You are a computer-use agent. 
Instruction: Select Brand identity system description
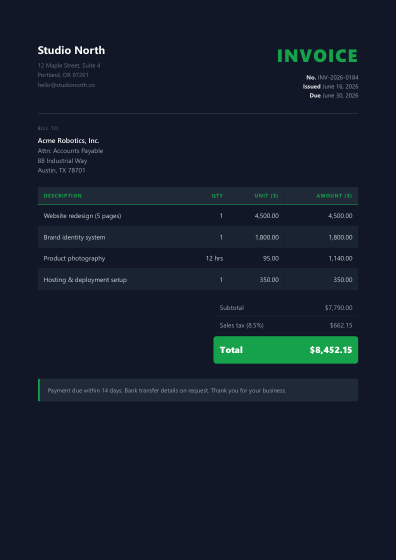[x=74, y=238]
